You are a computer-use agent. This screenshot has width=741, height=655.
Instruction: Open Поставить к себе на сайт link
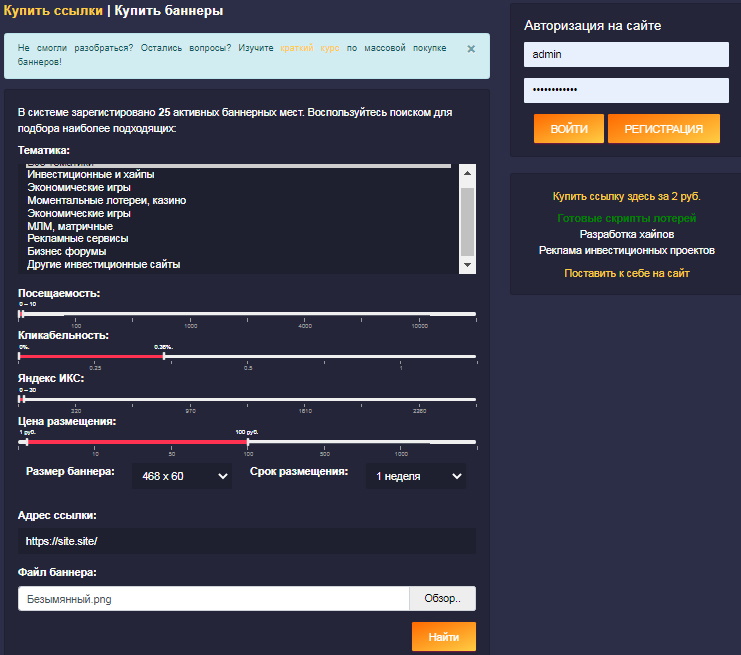(x=626, y=273)
